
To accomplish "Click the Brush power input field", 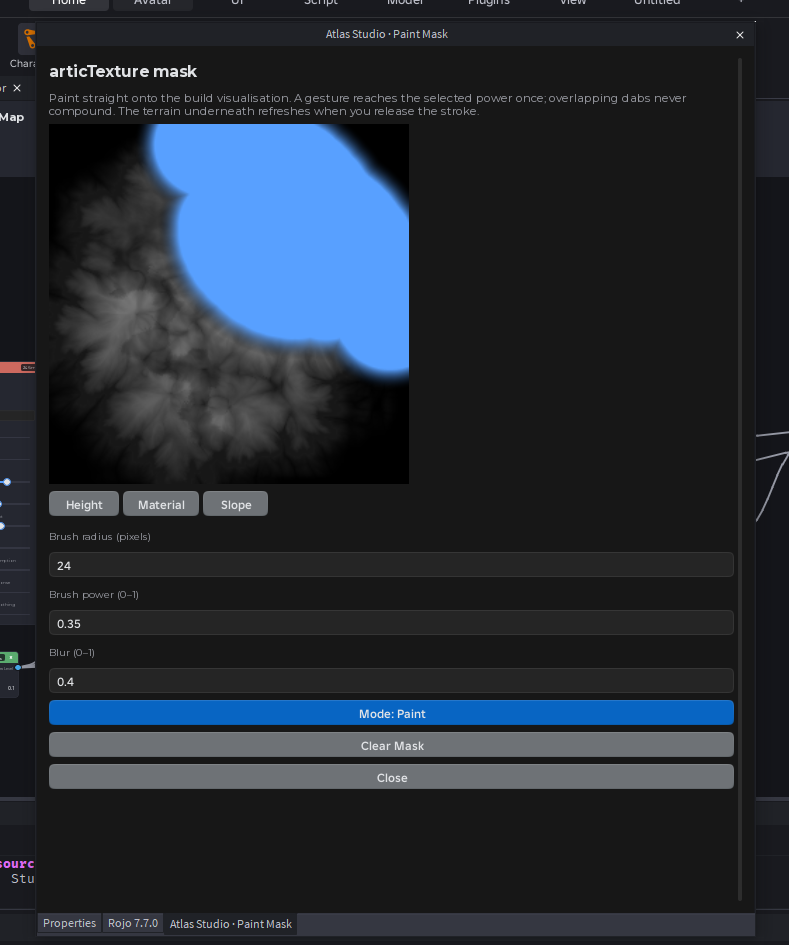I will [391, 623].
